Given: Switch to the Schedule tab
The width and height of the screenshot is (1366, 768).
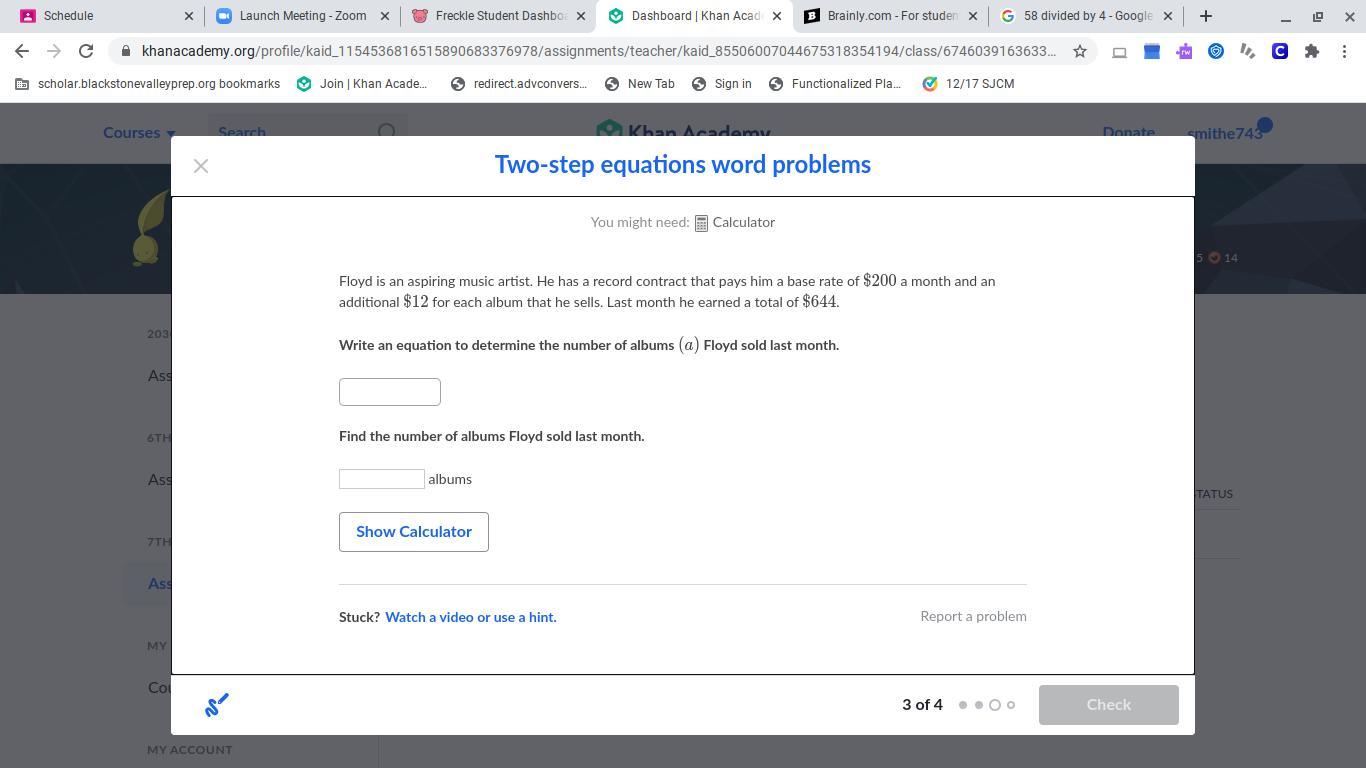Looking at the screenshot, I should (x=106, y=16).
